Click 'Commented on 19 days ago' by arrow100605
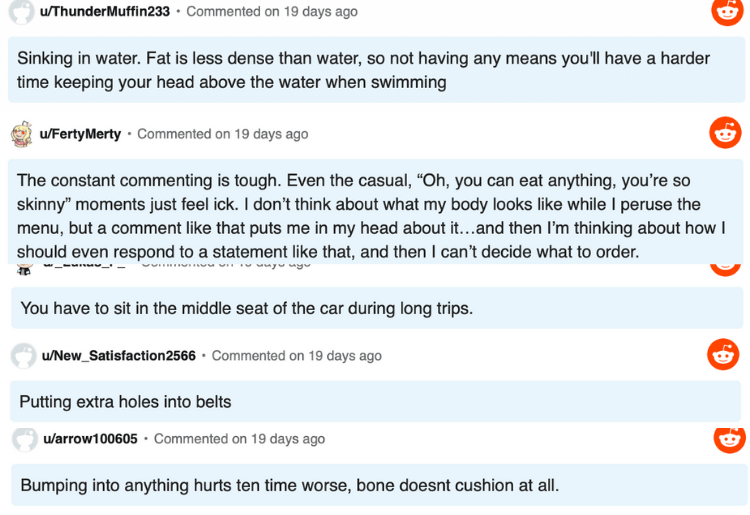The width and height of the screenshot is (750, 515). pos(239,438)
